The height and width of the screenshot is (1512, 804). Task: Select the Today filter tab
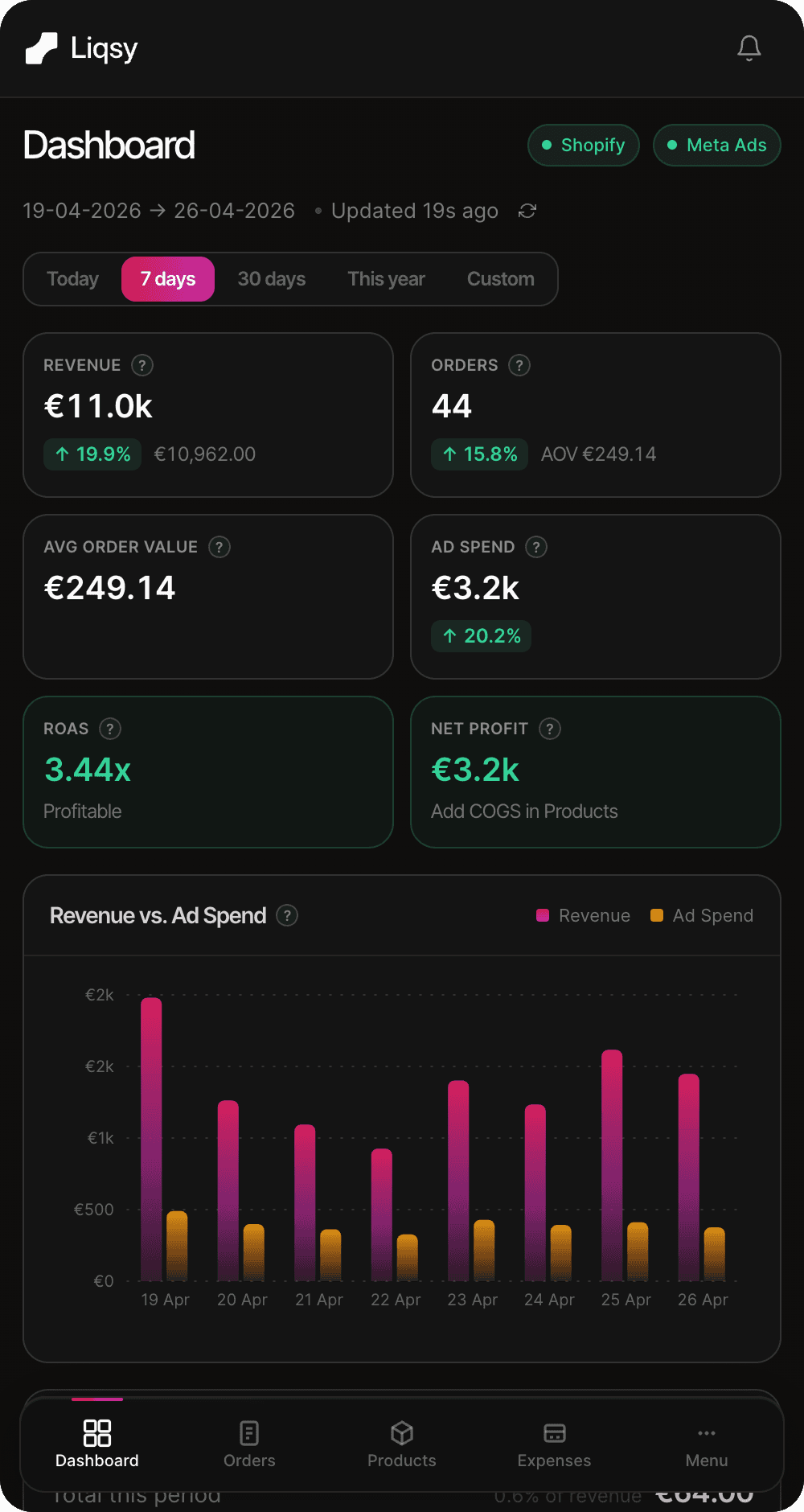(72, 279)
